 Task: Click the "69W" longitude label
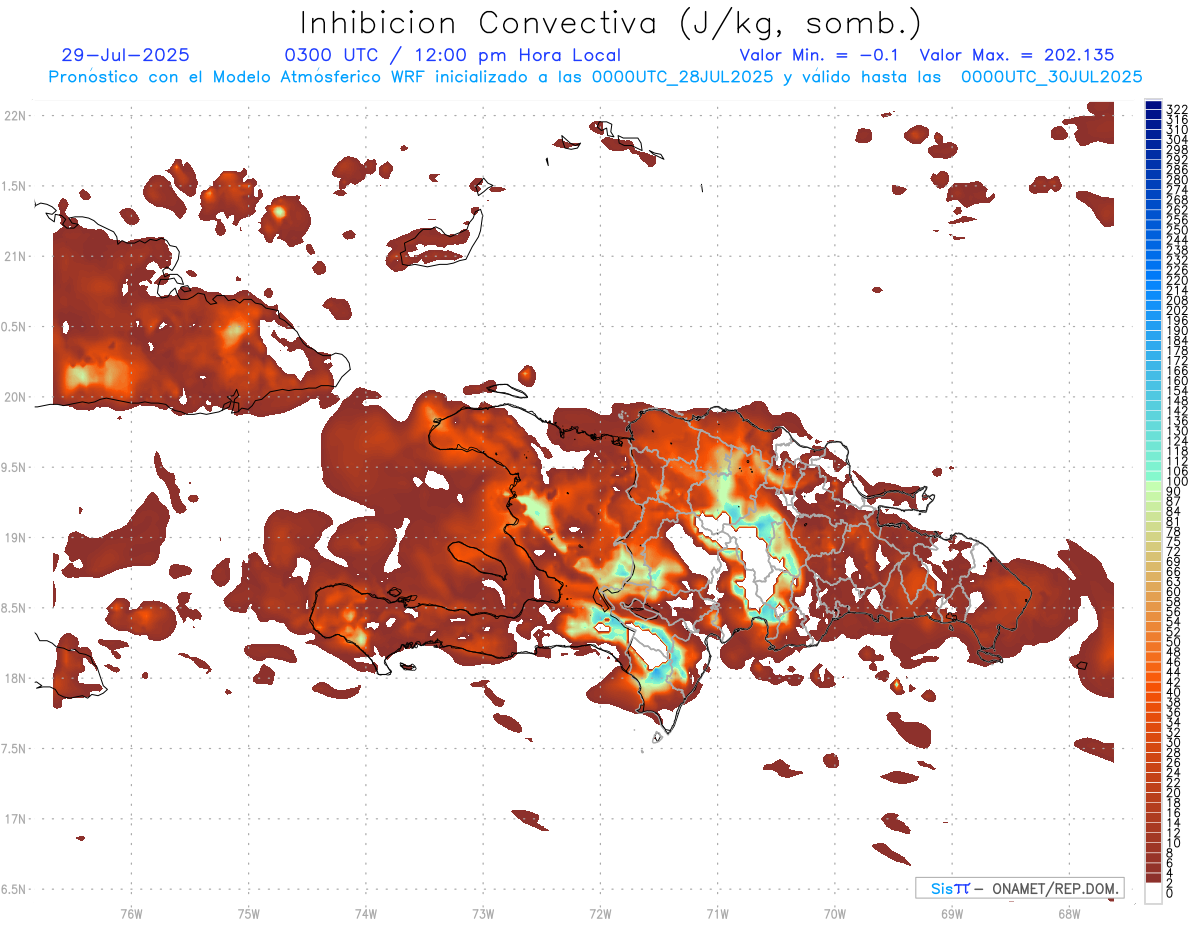[x=951, y=913]
